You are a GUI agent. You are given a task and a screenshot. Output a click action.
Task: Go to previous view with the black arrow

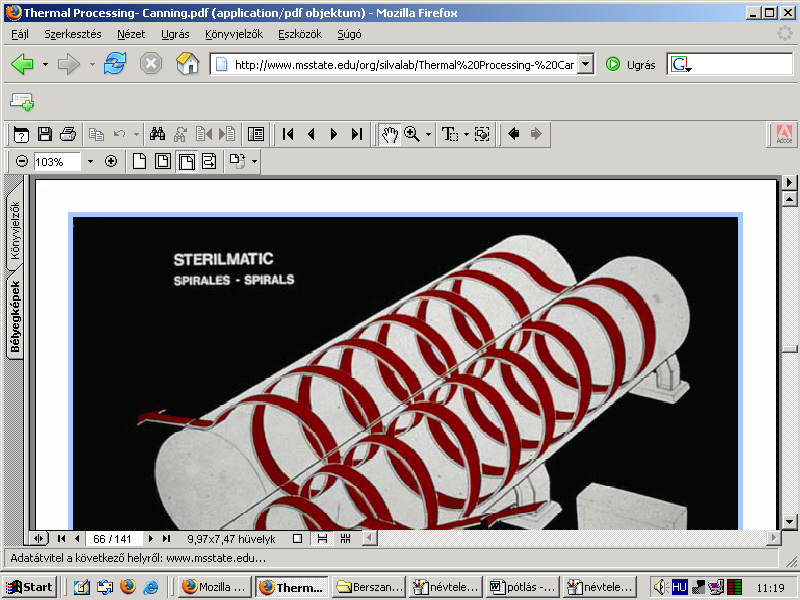[513, 134]
